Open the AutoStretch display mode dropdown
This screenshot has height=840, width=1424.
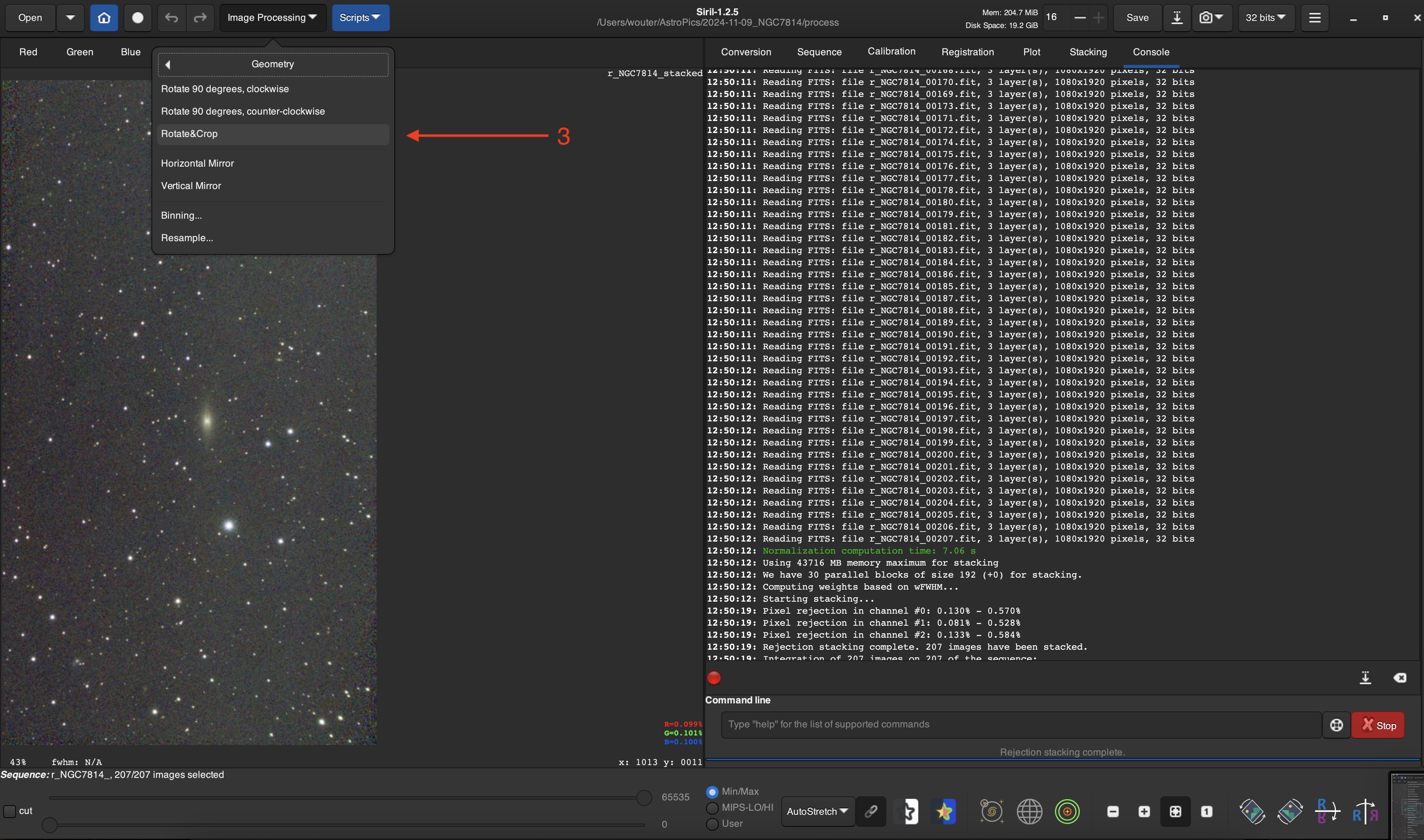tap(817, 812)
